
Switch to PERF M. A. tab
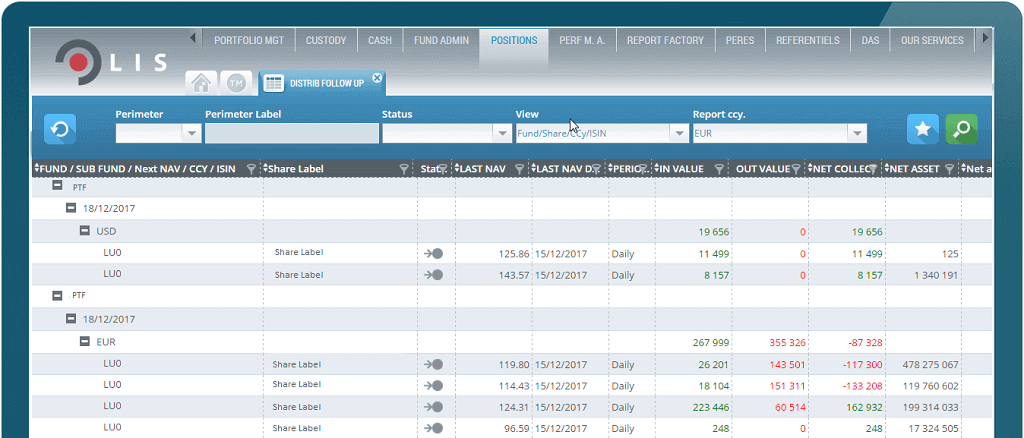click(583, 40)
